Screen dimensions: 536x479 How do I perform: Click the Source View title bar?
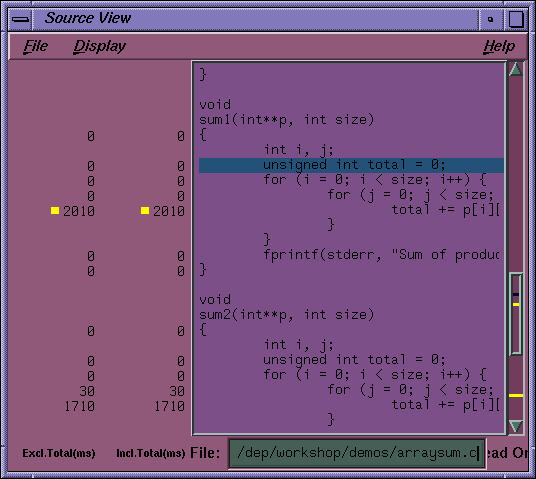[256, 19]
